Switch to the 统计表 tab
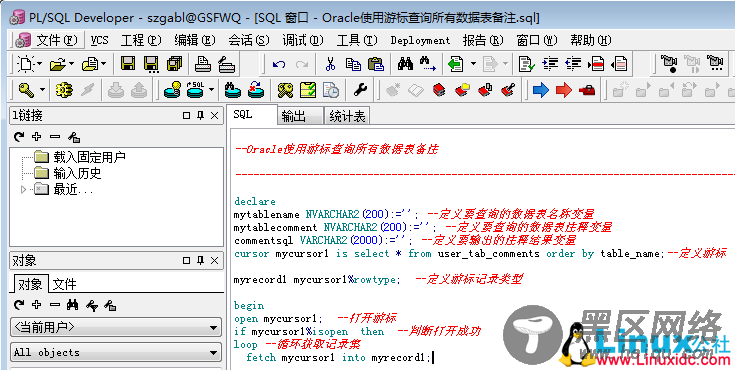Screen dimensions: 735x370 coord(347,116)
